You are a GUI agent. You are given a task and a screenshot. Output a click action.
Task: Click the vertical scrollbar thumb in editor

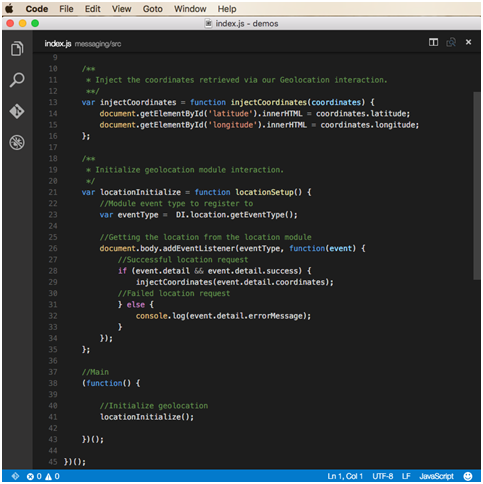tap(477, 185)
